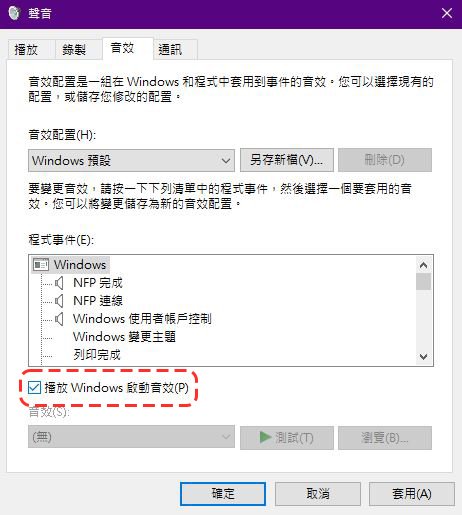
Task: Switch to the 錄製 tab
Action: pyautogui.click(x=75, y=50)
